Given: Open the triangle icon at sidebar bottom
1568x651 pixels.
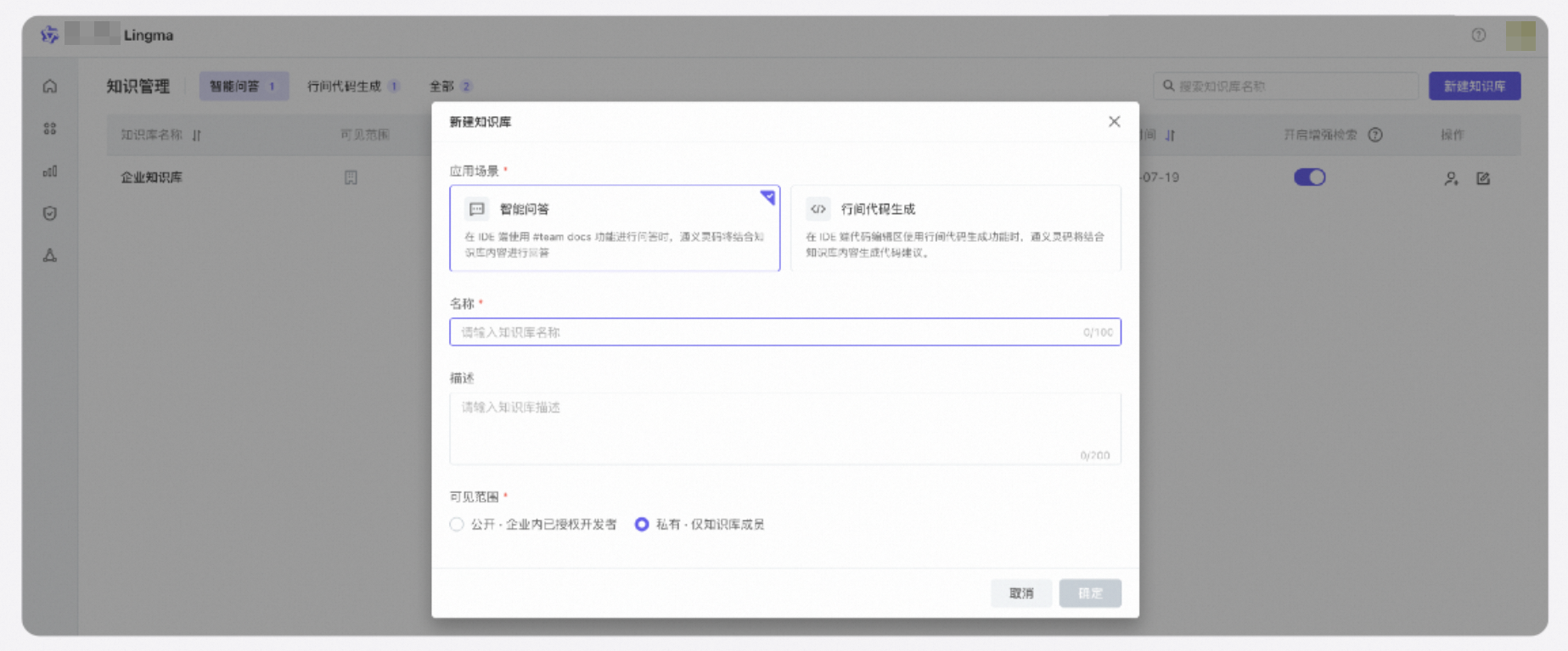Looking at the screenshot, I should [x=50, y=255].
